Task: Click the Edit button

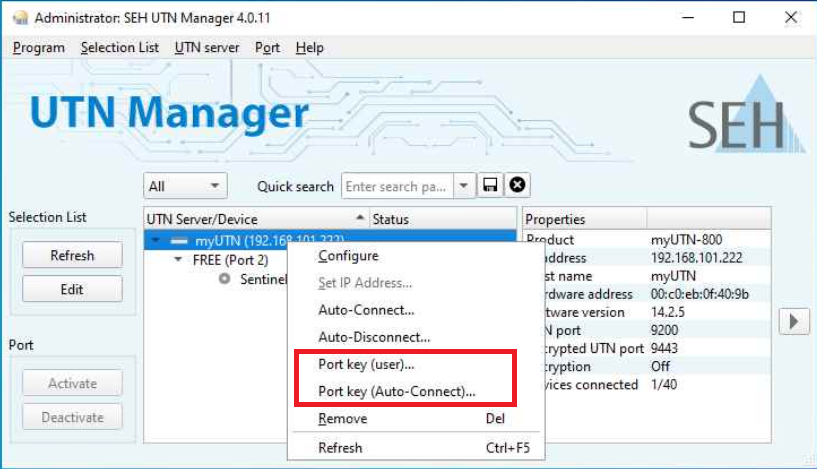Action: pyautogui.click(x=72, y=289)
